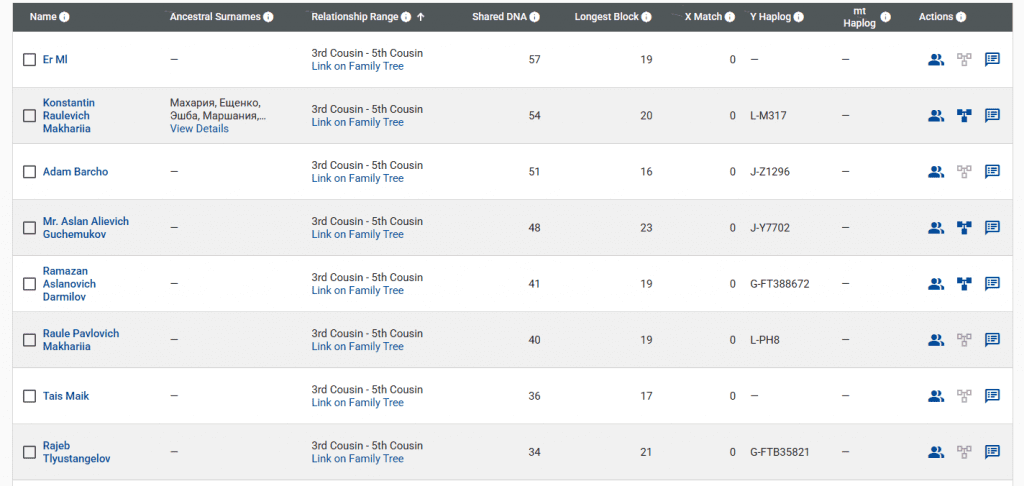
Task: Click Link on Family Tree for Tais Maik
Action: tap(357, 403)
